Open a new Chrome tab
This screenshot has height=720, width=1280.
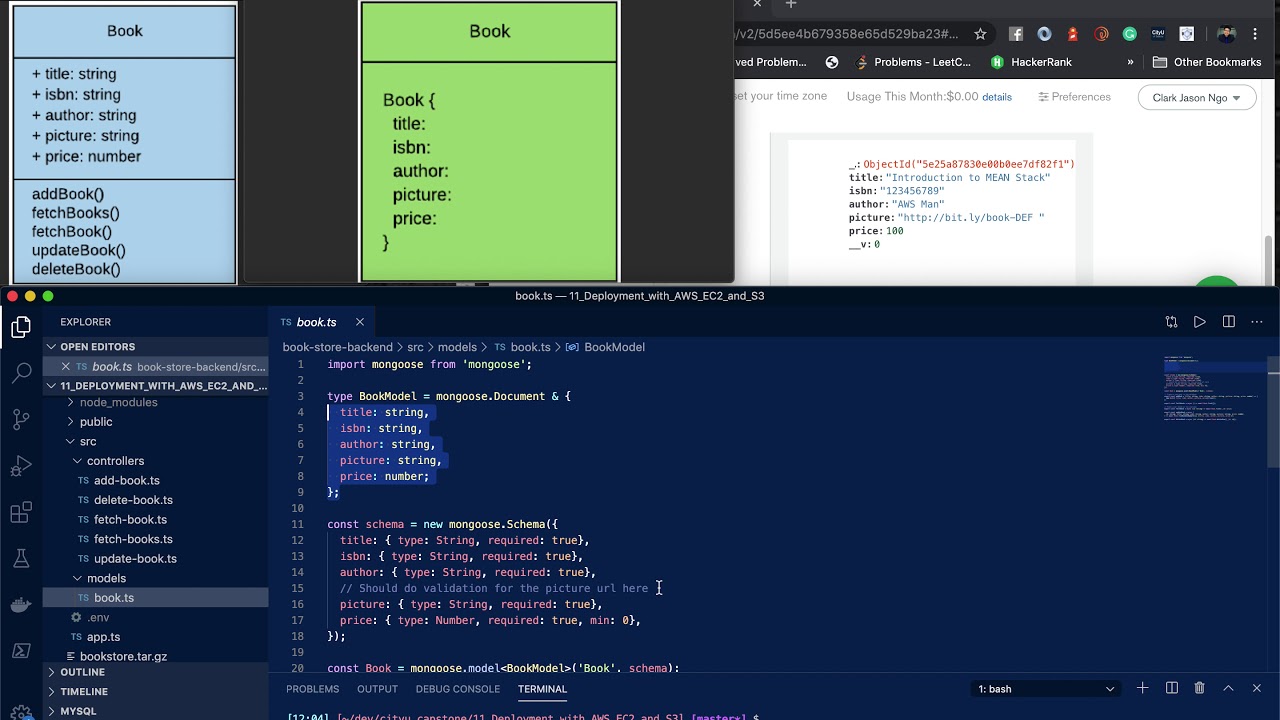(791, 5)
